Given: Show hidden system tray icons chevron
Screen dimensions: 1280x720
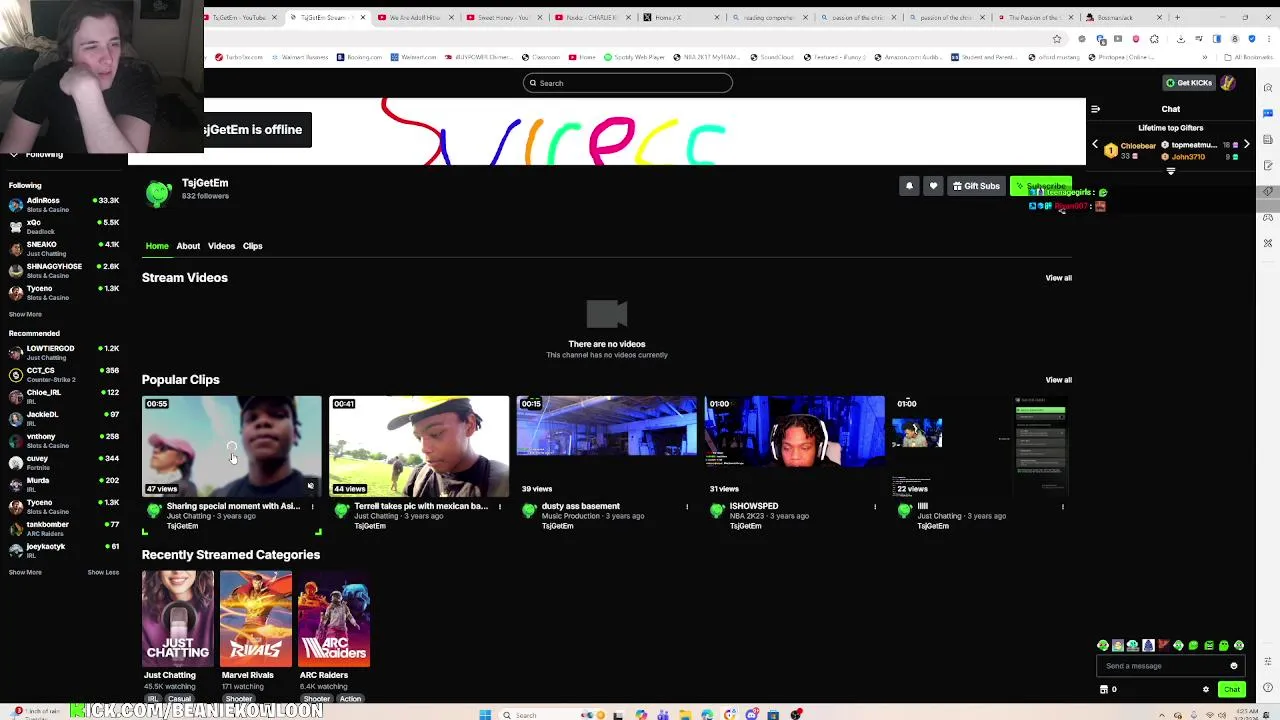Looking at the screenshot, I should coord(1161,715).
